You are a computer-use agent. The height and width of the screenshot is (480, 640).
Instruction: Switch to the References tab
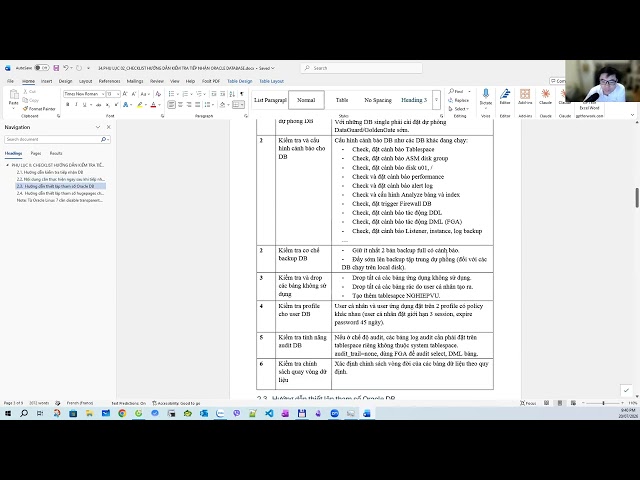point(109,81)
